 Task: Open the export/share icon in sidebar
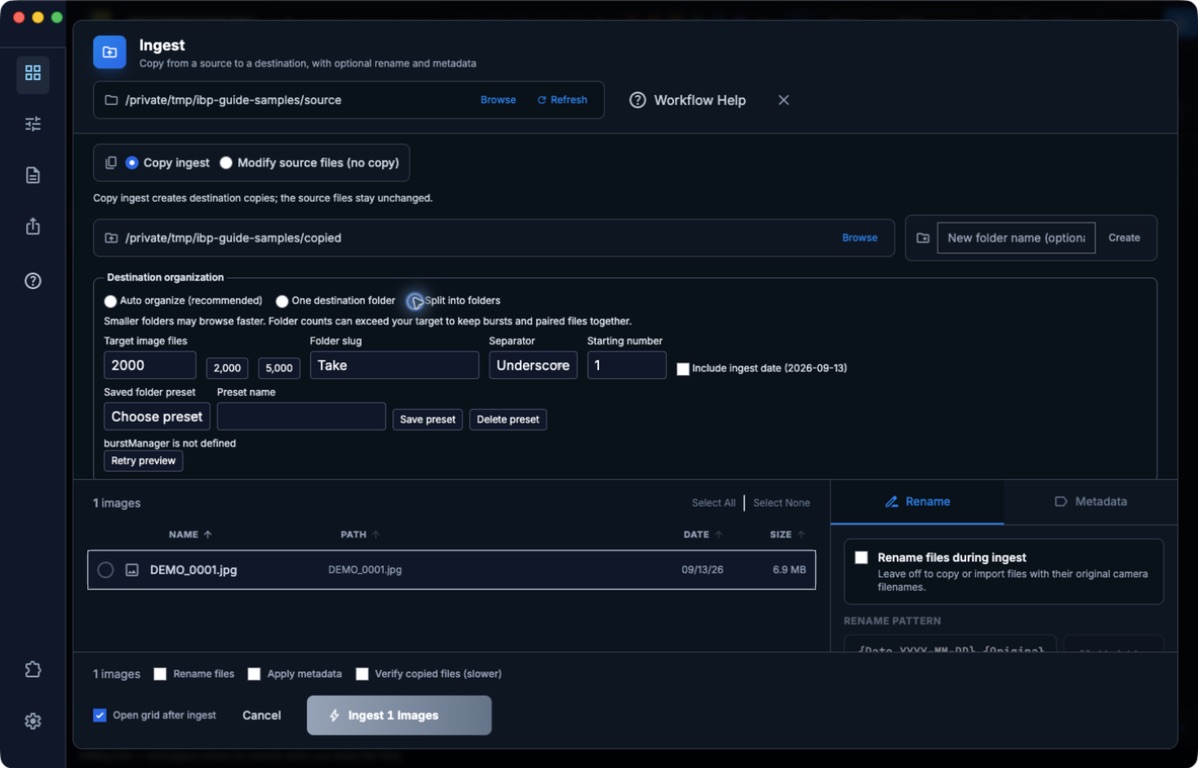pyautogui.click(x=33, y=226)
